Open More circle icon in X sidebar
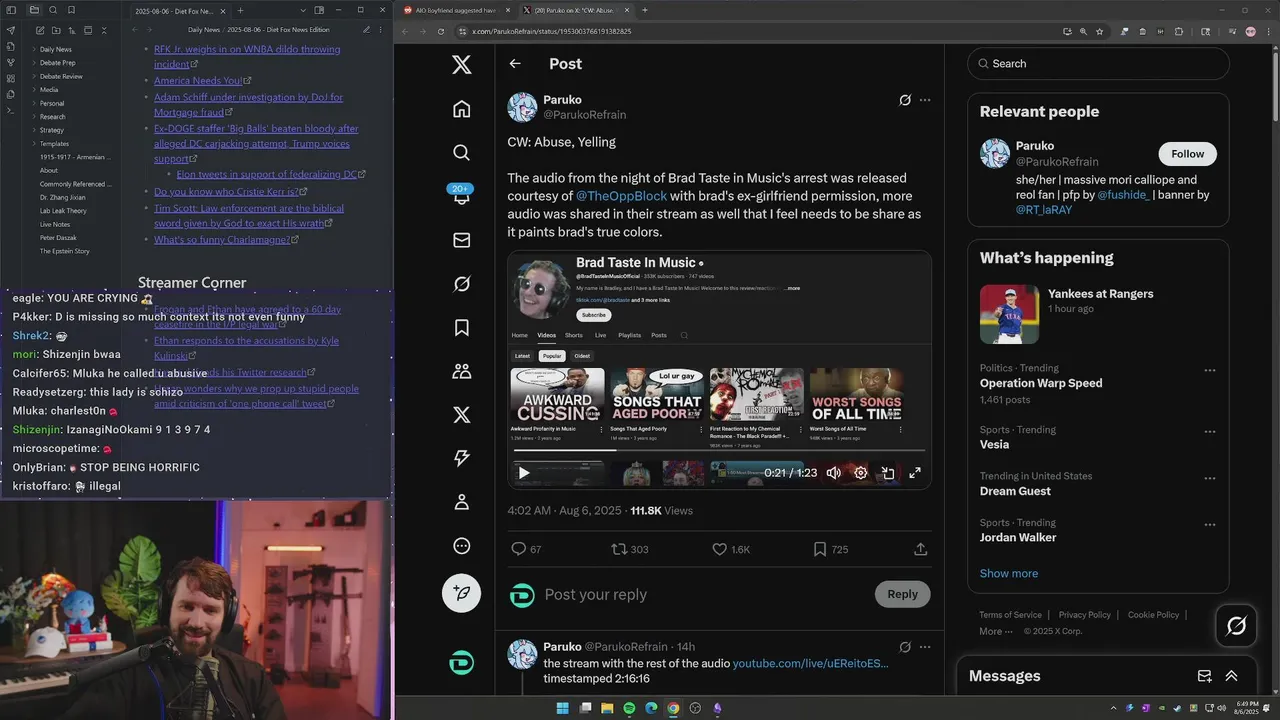 coord(461,546)
